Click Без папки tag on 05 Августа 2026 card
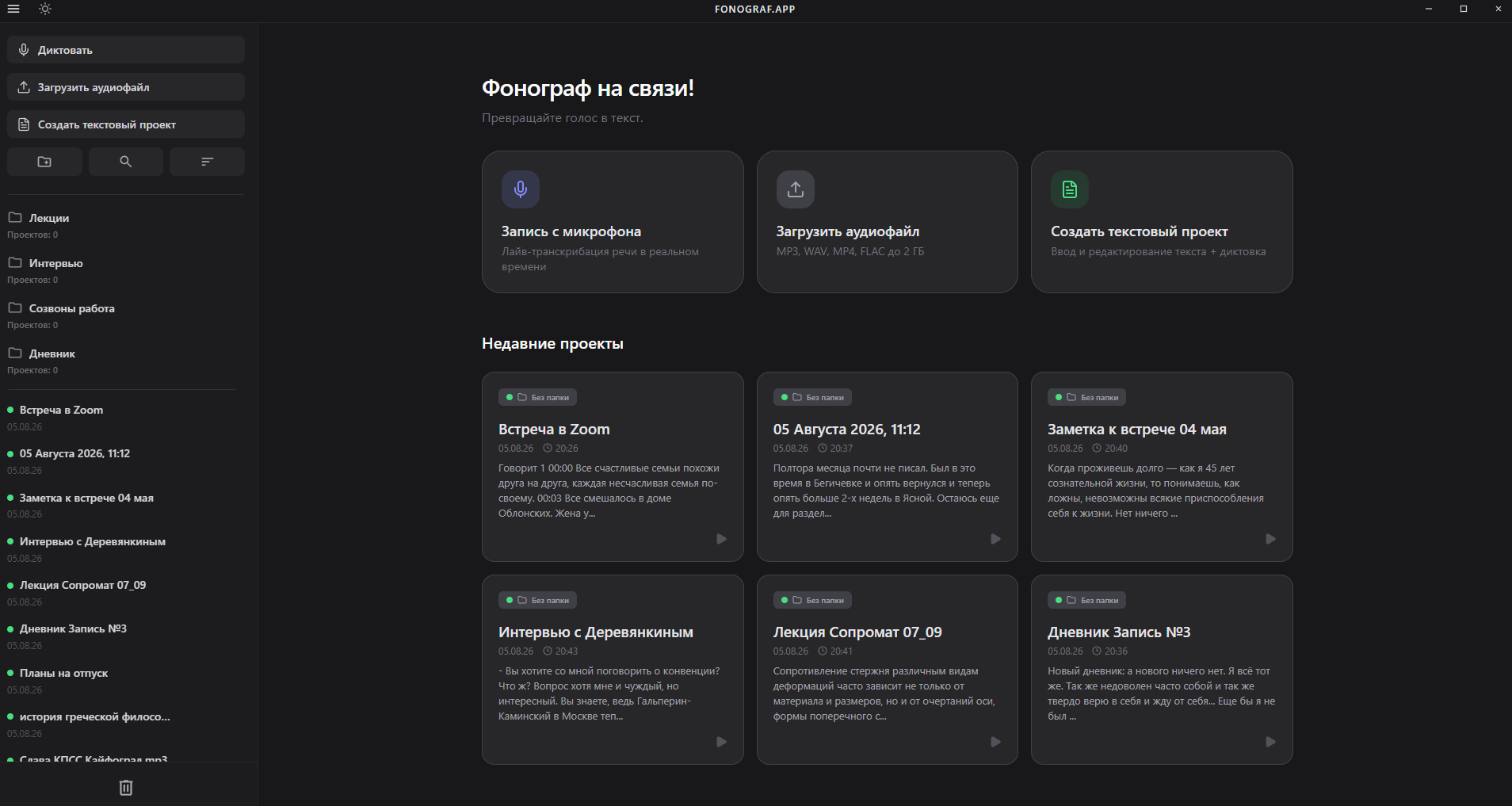 pyautogui.click(x=812, y=397)
